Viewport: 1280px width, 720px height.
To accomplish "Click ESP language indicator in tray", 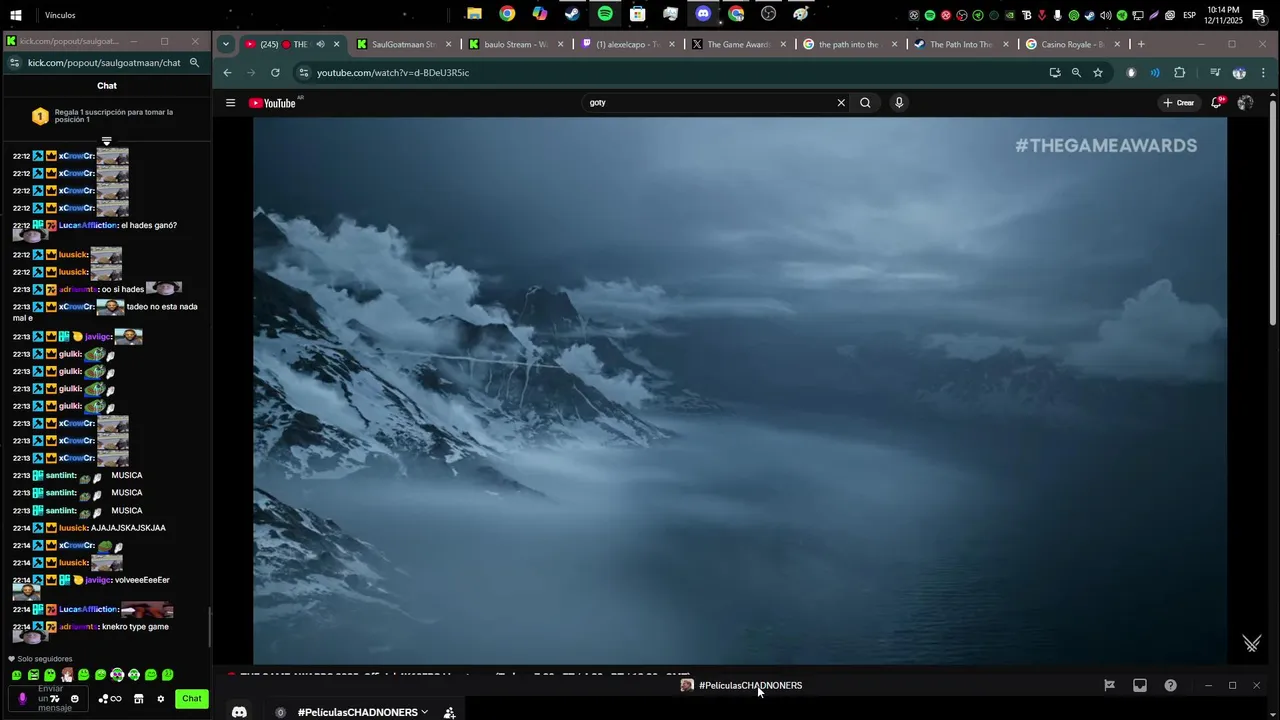I will (1189, 15).
